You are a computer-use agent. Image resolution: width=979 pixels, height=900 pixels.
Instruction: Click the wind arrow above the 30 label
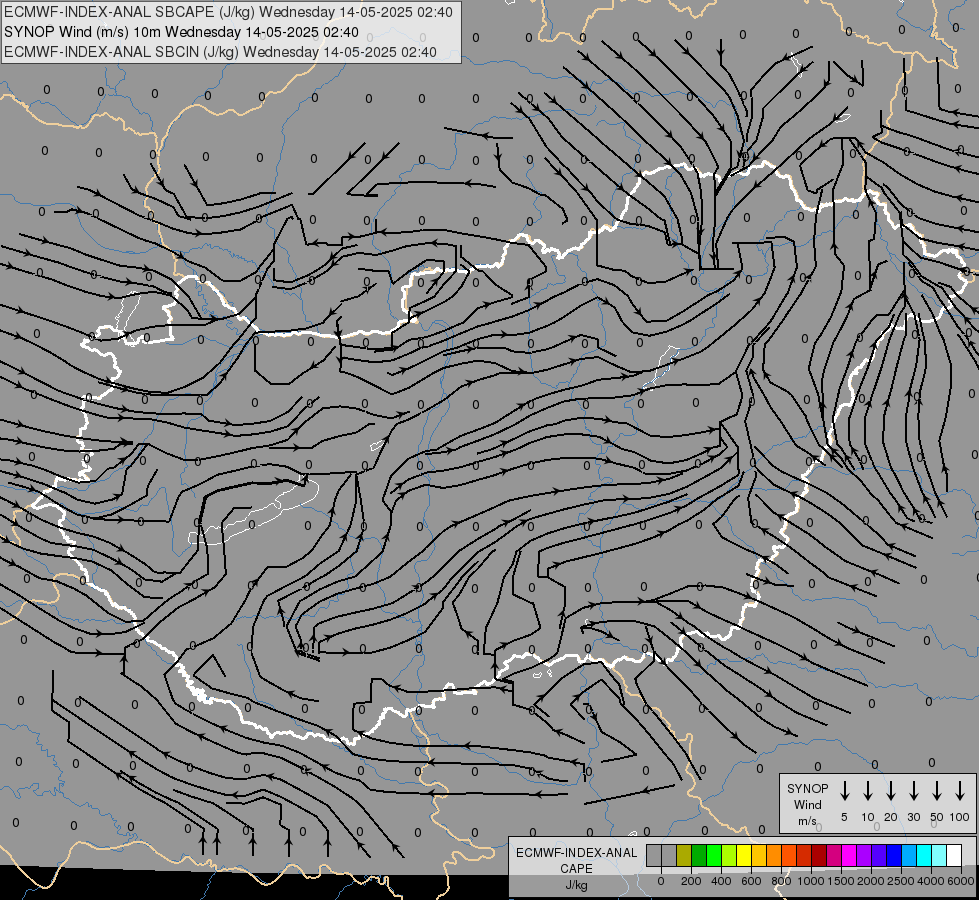pyautogui.click(x=913, y=791)
